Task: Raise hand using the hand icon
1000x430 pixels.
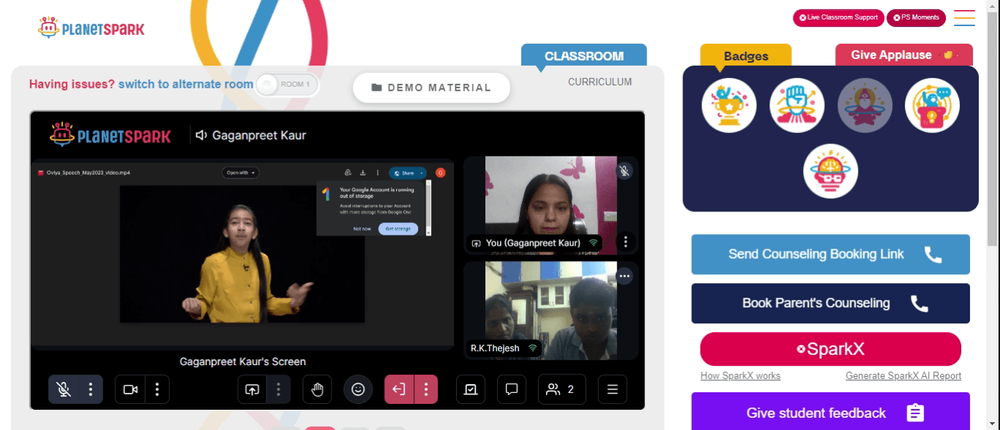Action: tap(317, 389)
